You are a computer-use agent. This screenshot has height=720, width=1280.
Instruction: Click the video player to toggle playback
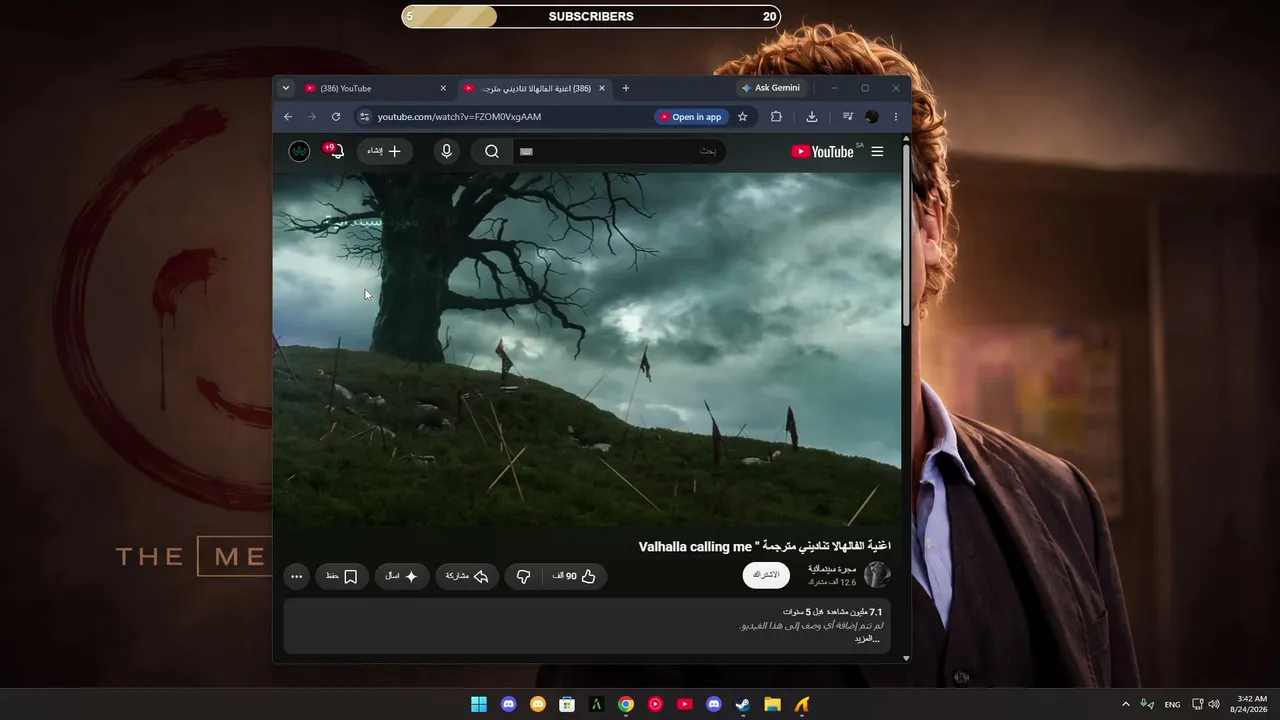pos(587,349)
